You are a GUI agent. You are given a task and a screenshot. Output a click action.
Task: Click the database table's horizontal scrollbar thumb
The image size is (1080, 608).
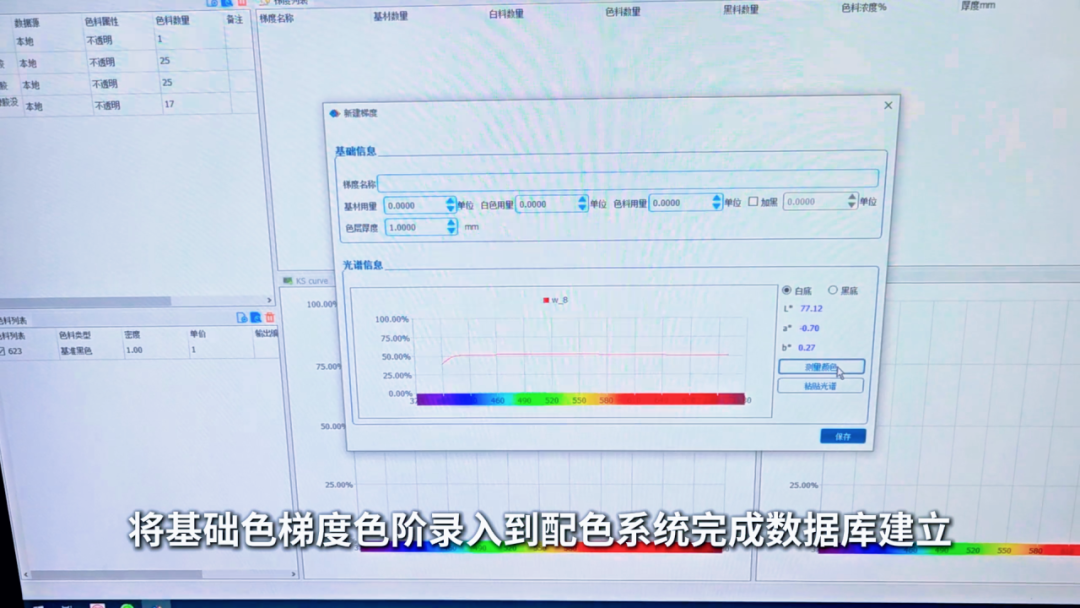click(85, 301)
